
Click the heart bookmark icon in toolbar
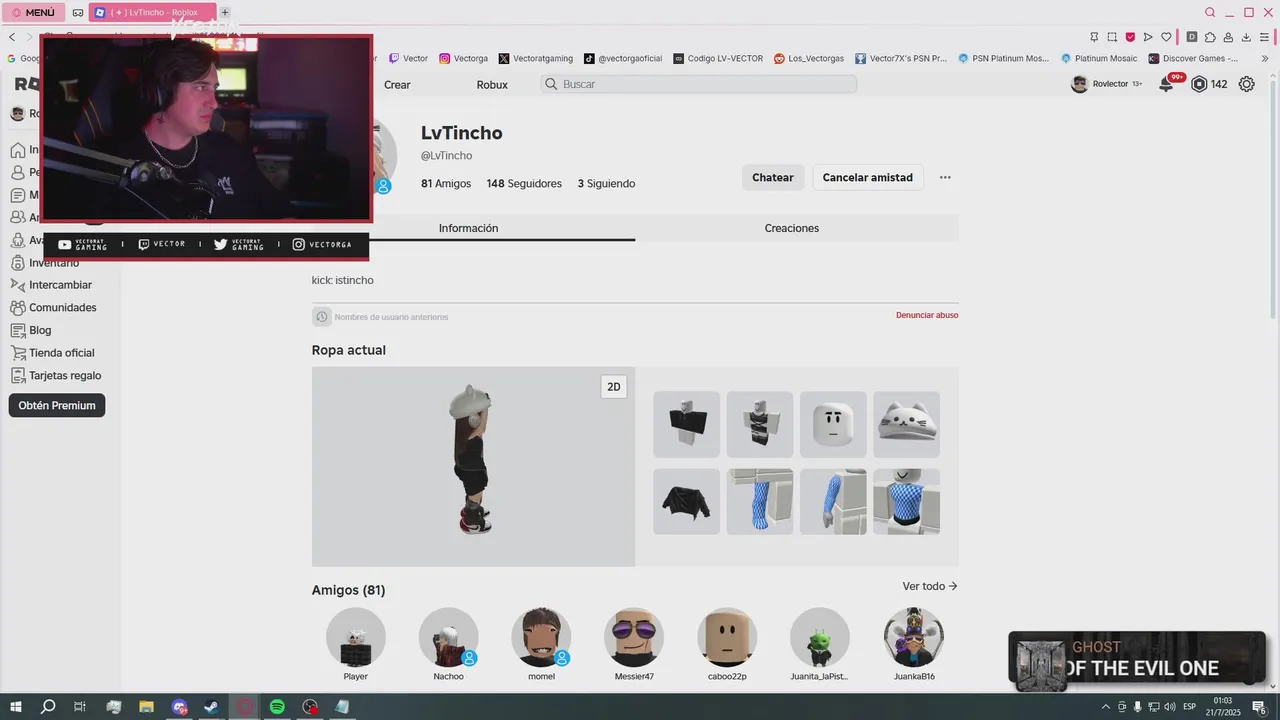coord(1166,37)
